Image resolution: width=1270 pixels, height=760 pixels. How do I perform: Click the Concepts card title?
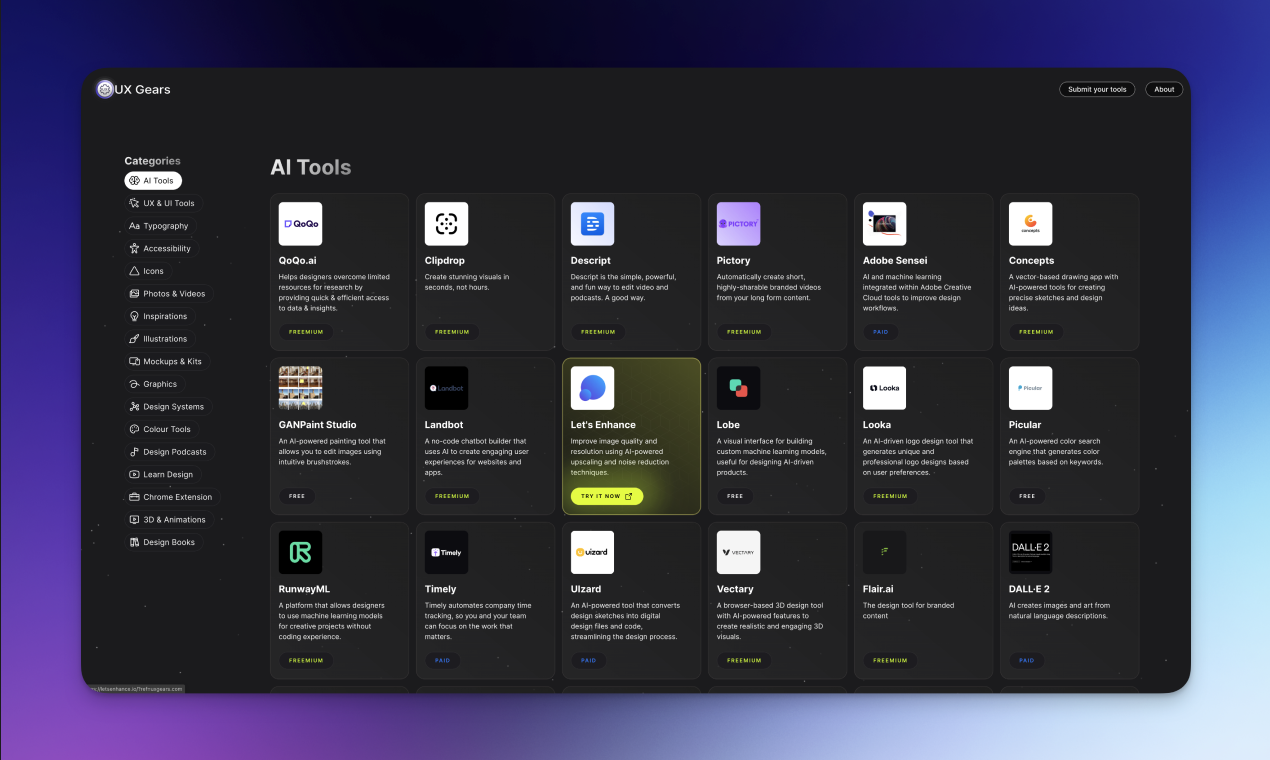pos(1031,260)
